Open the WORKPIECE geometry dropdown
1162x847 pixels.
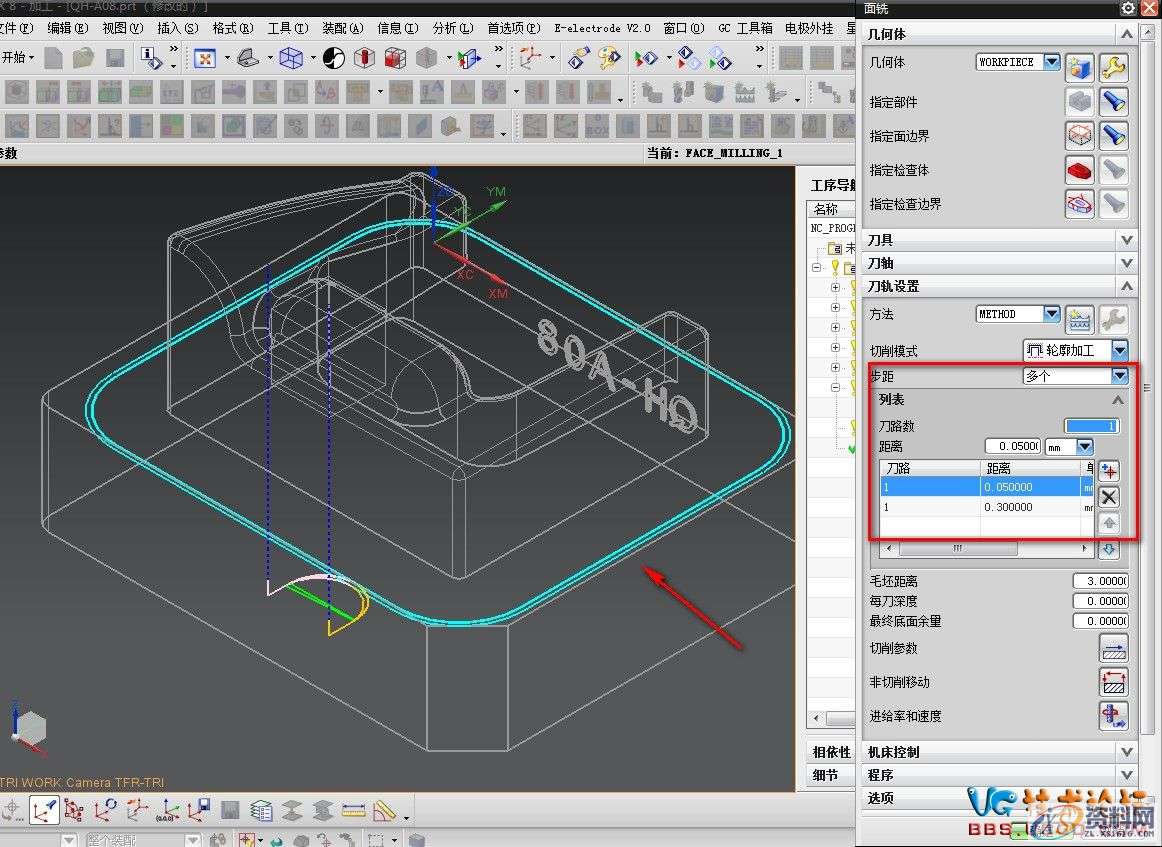(x=1051, y=62)
